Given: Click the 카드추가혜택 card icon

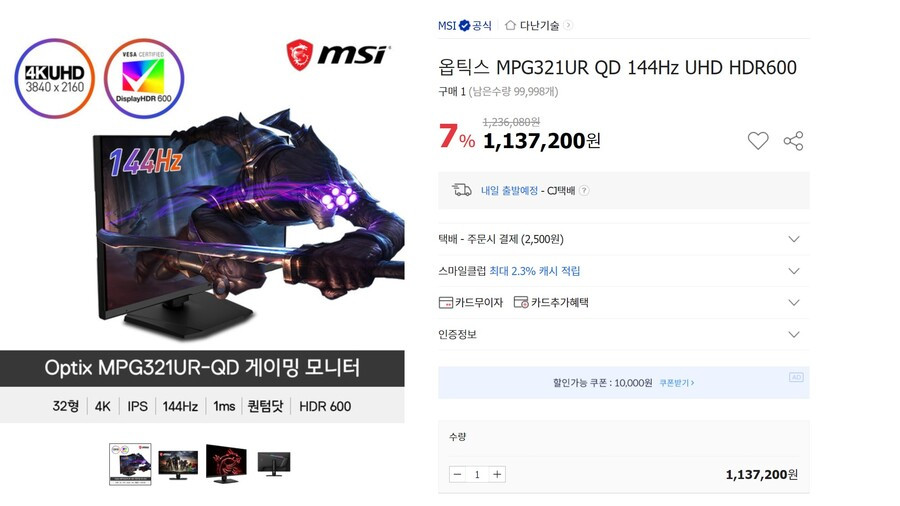Looking at the screenshot, I should (521, 302).
